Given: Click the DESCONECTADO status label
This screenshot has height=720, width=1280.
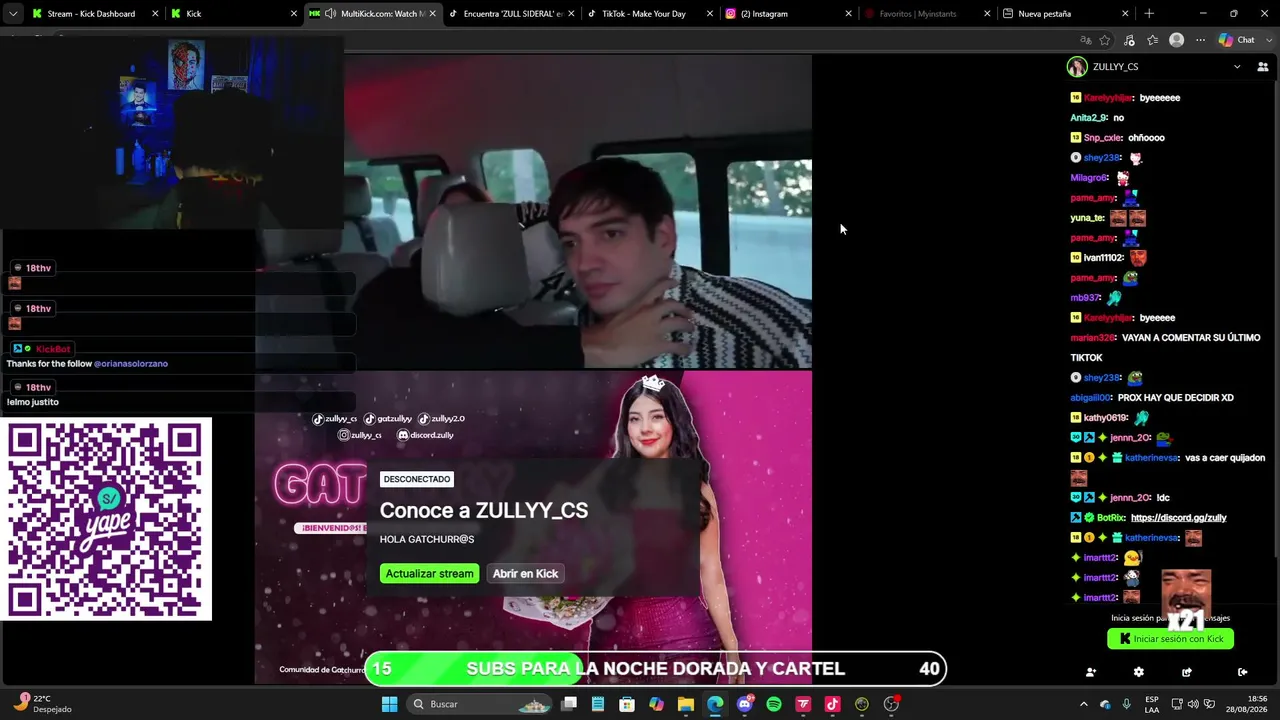Looking at the screenshot, I should 417,479.
